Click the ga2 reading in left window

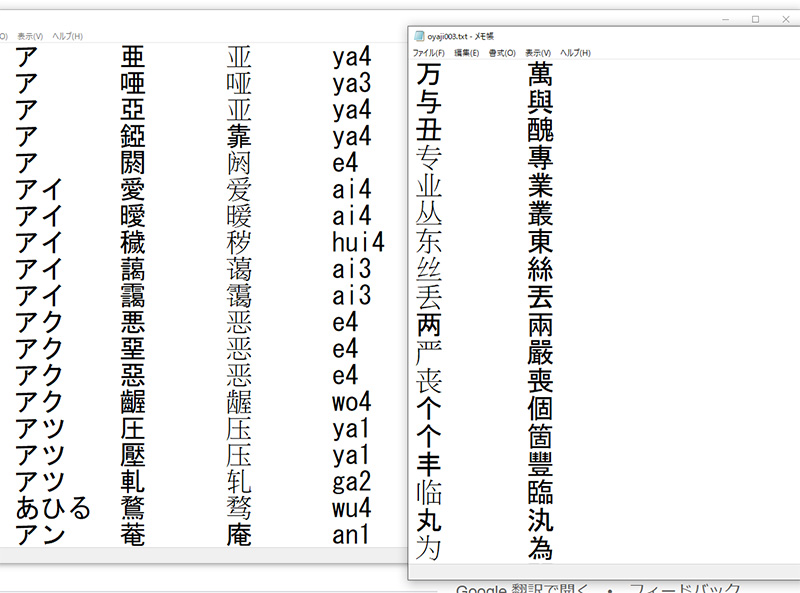coord(352,481)
